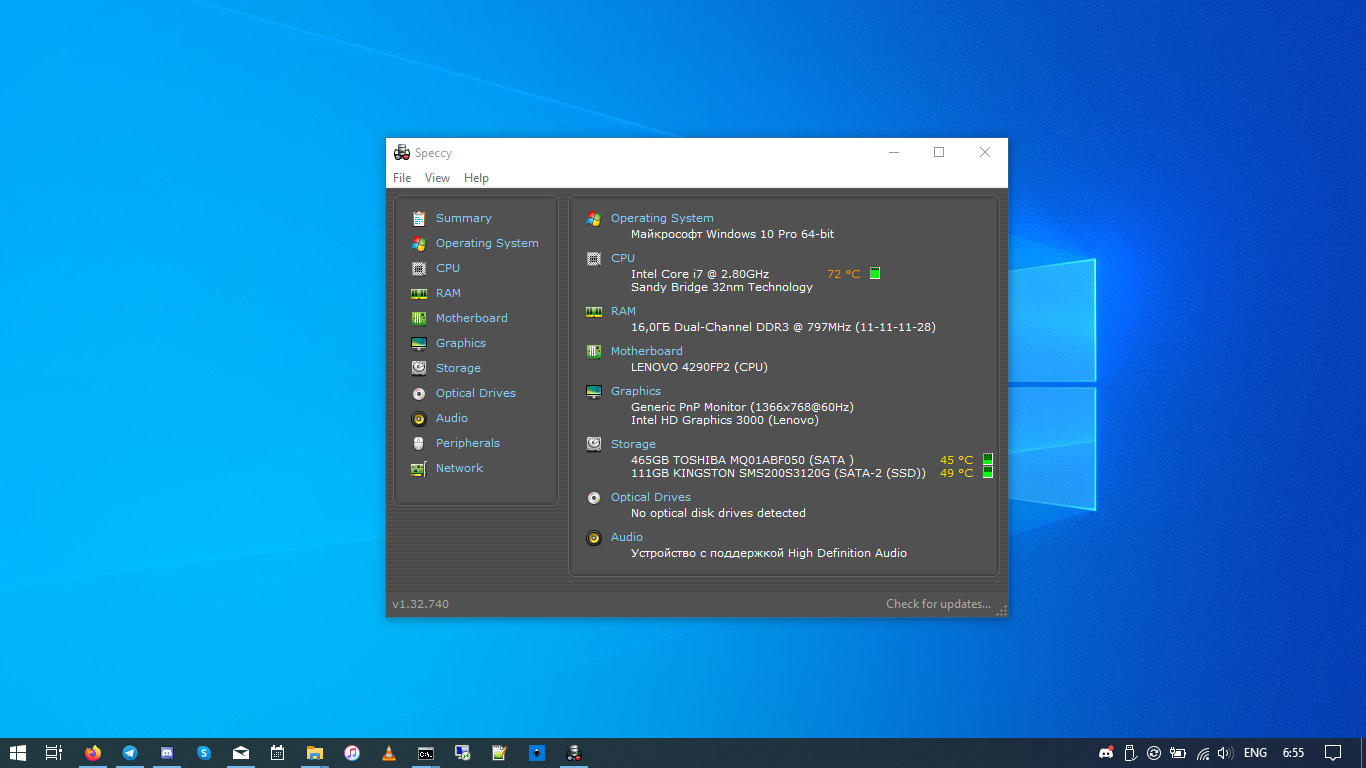Image resolution: width=1366 pixels, height=768 pixels.
Task: Go to Optical Drives in the sidebar
Action: (x=475, y=393)
